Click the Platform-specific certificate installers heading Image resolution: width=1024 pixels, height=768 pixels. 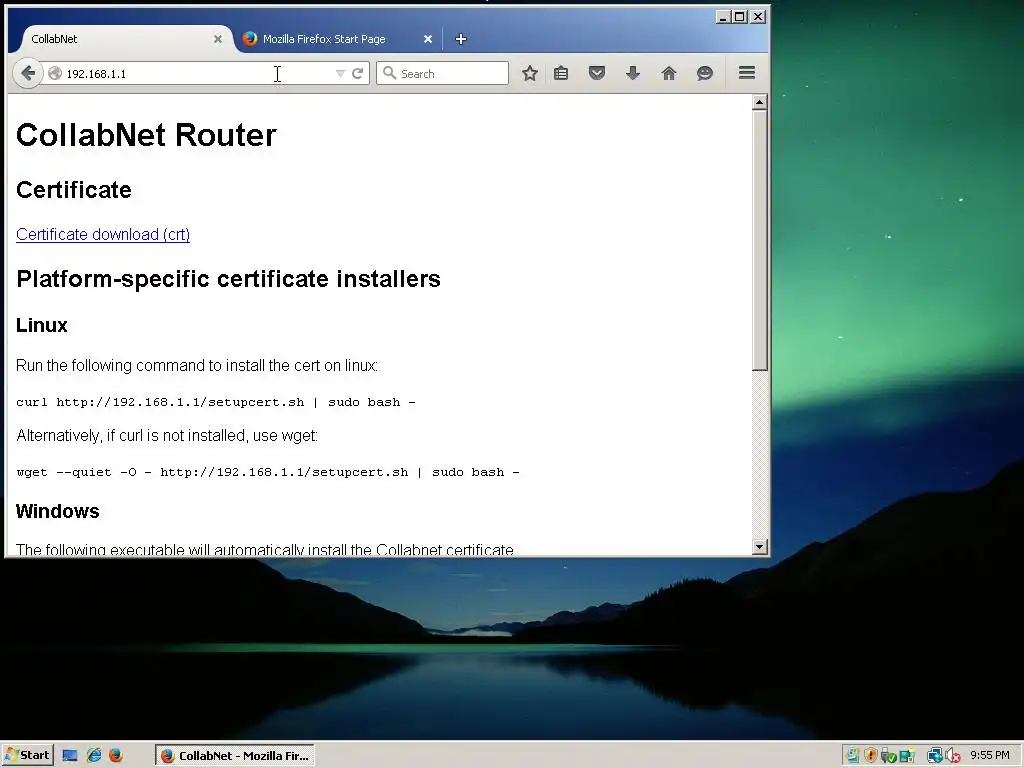point(228,279)
